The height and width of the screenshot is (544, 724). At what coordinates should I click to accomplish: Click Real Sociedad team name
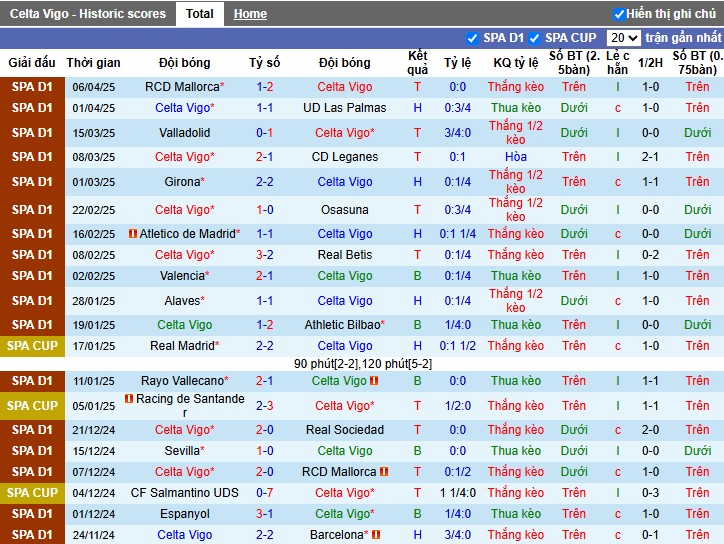[x=344, y=430]
